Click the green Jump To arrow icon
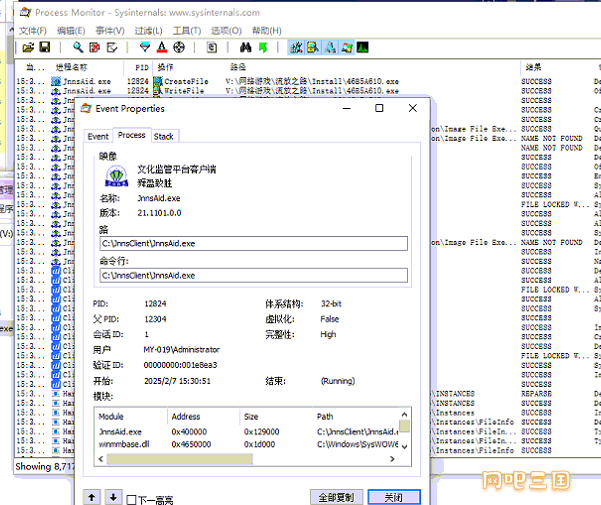Image resolution: width=601 pixels, height=505 pixels. [x=263, y=48]
